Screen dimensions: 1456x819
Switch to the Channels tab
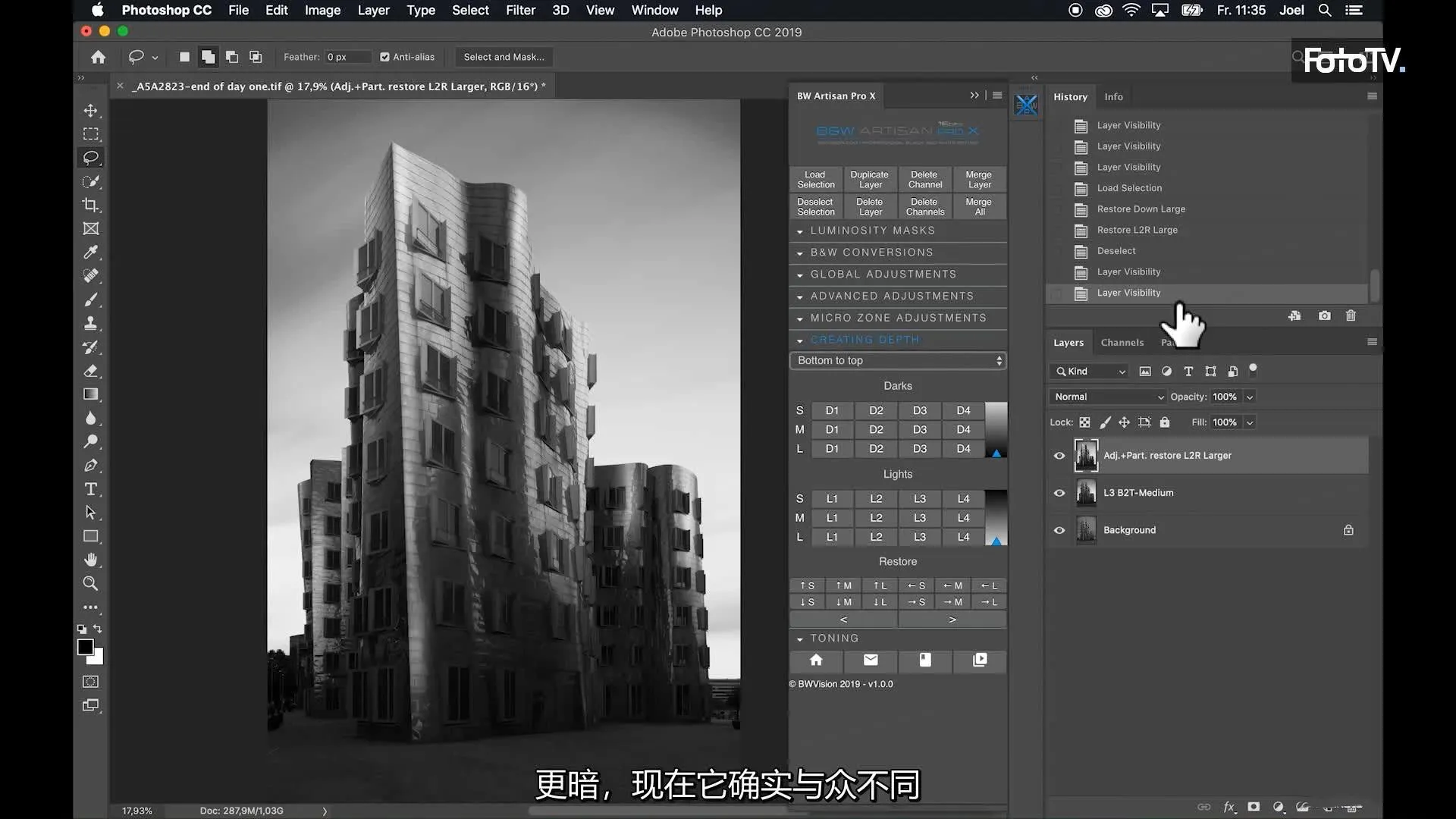tap(1122, 342)
